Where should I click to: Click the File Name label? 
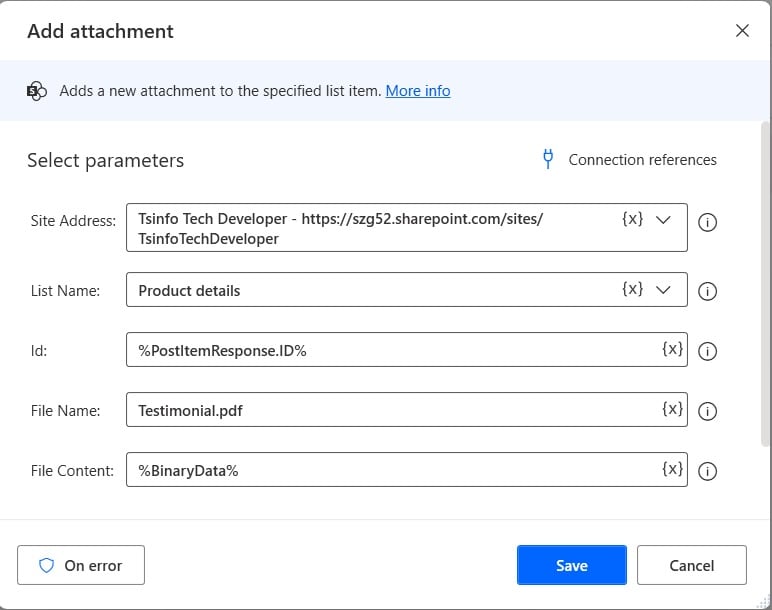[65, 411]
